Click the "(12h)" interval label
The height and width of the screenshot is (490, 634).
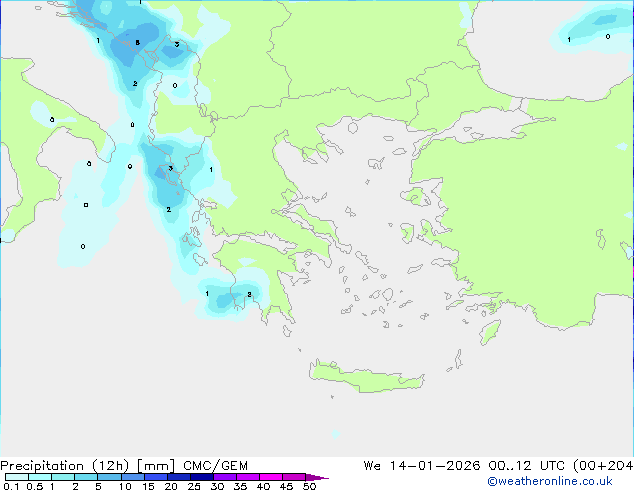coord(110,466)
